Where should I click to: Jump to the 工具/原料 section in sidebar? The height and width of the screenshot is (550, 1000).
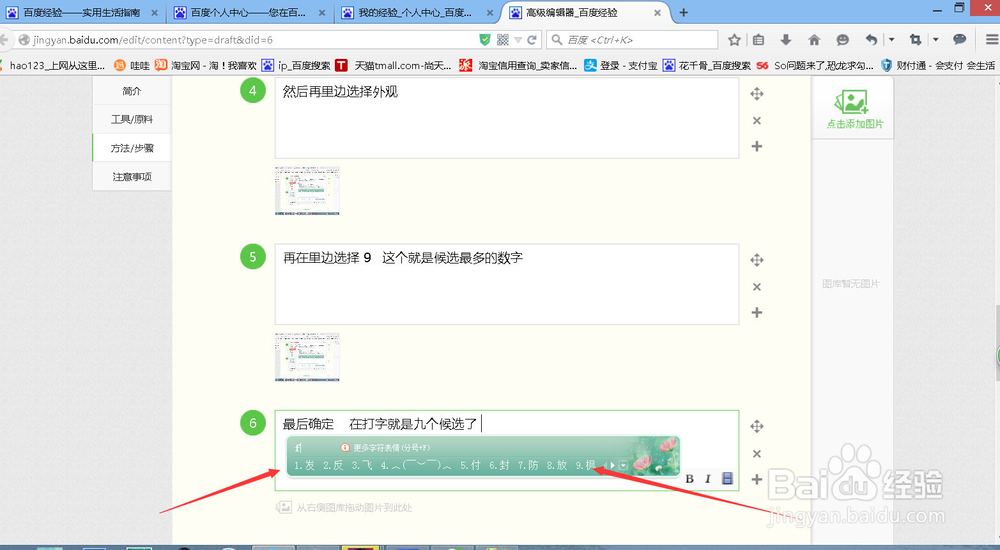[132, 119]
